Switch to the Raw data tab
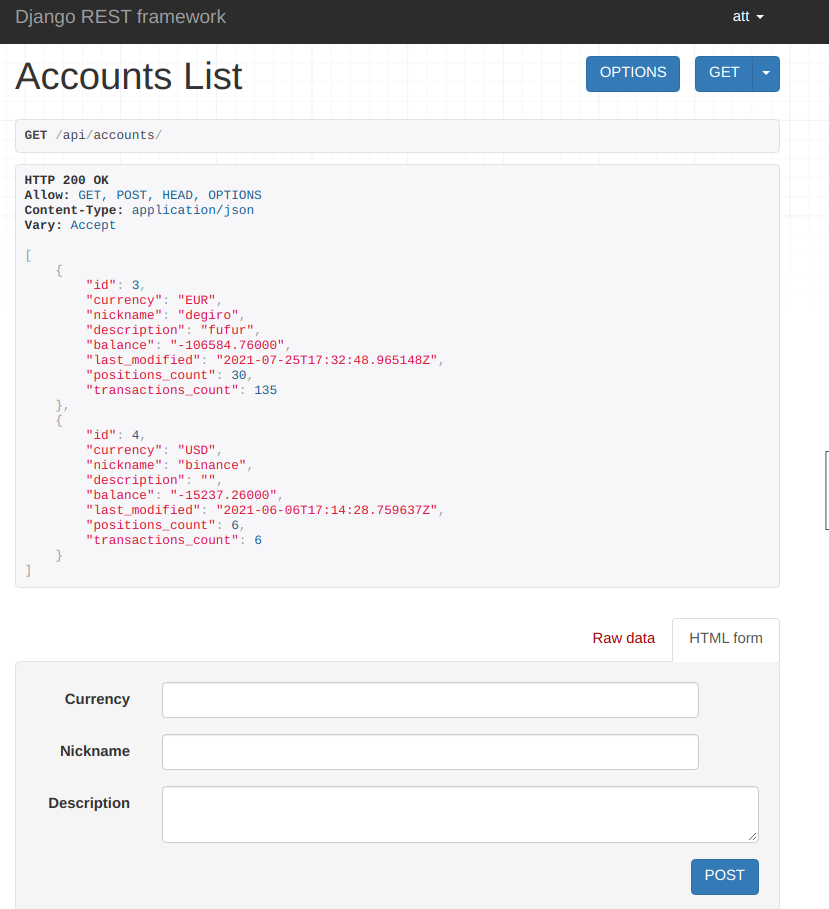The height and width of the screenshot is (909, 829). click(x=623, y=638)
